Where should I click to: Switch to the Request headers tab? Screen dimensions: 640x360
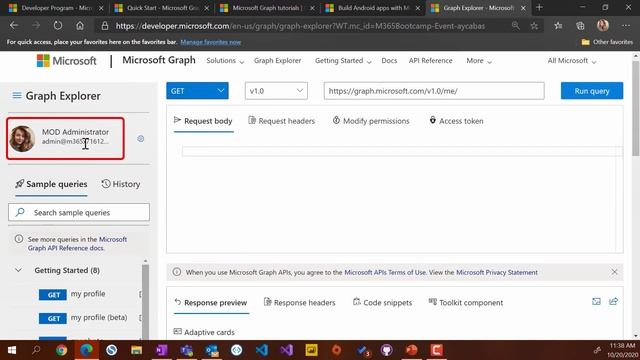tap(282, 121)
